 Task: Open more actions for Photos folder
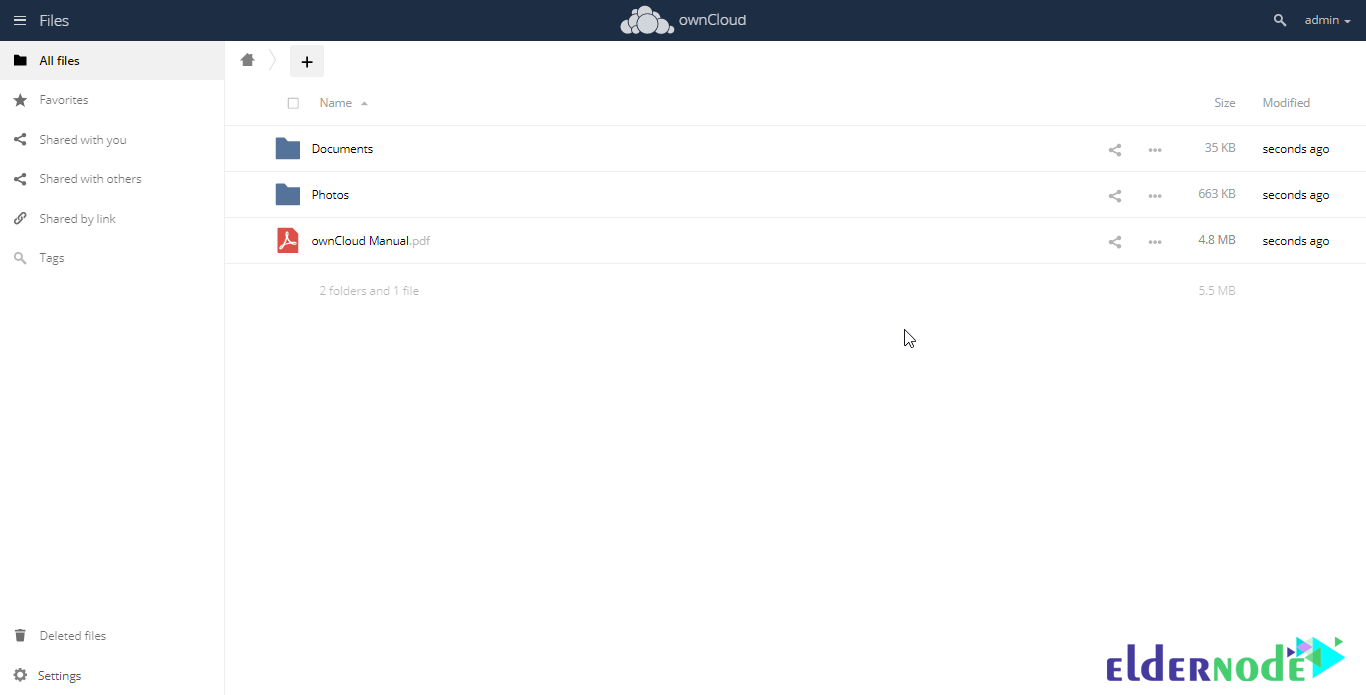pos(1155,196)
